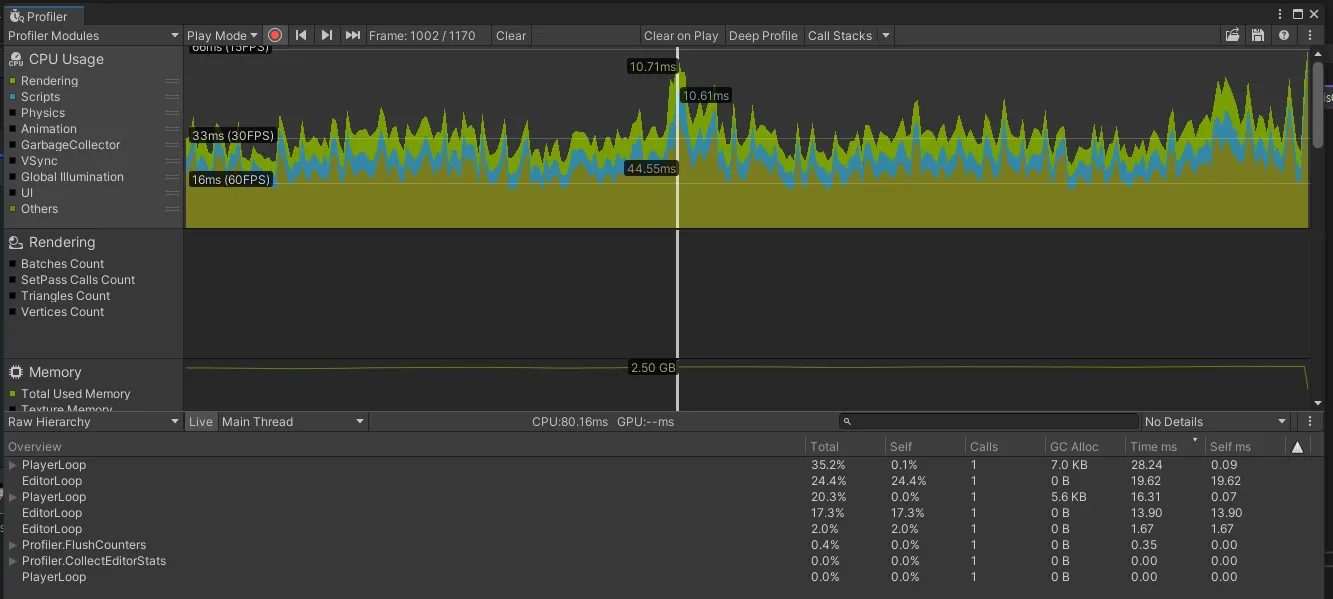Enable the Clear on Play toggle
The image size is (1333, 599).
tap(681, 35)
